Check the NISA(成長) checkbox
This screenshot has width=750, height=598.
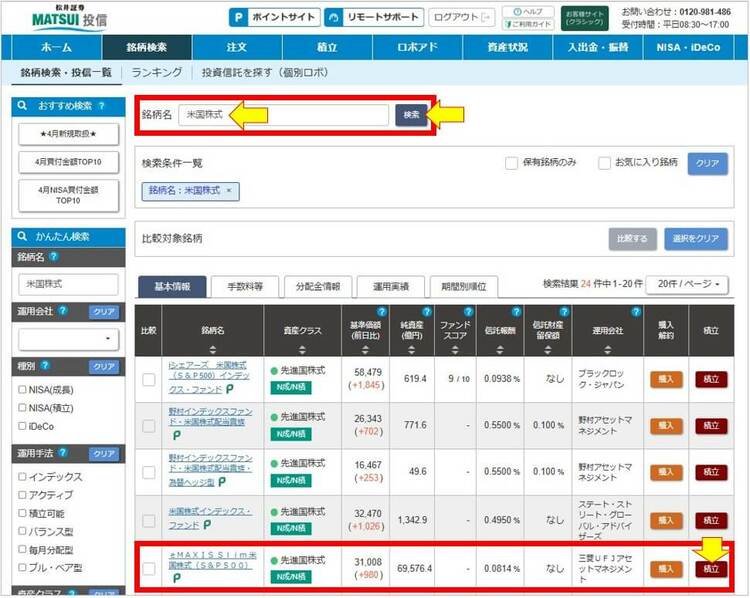[22, 390]
